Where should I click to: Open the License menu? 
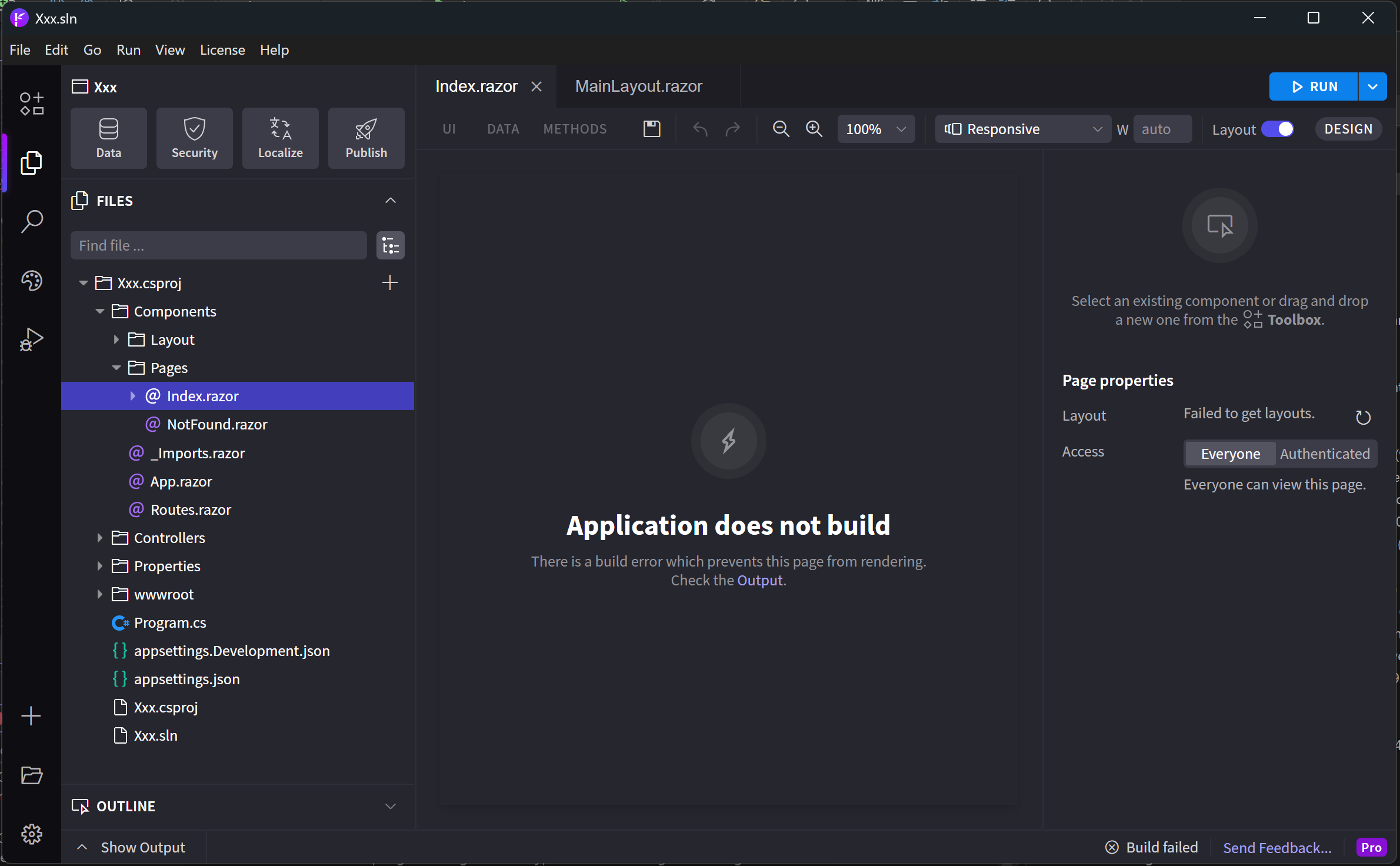(x=222, y=50)
